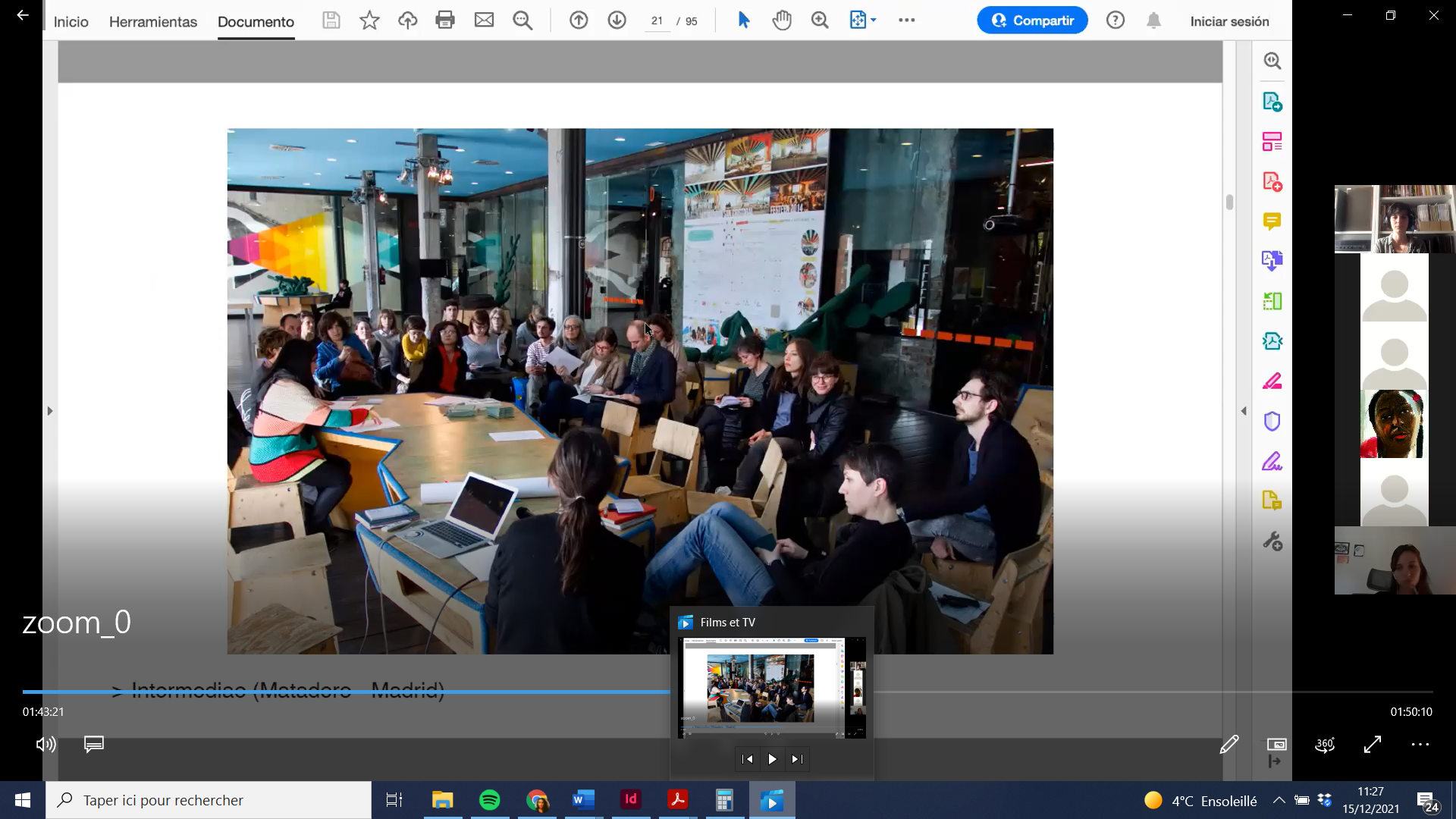Open the fit page dropdown arrow
Viewport: 1456px width, 819px height.
click(x=874, y=20)
